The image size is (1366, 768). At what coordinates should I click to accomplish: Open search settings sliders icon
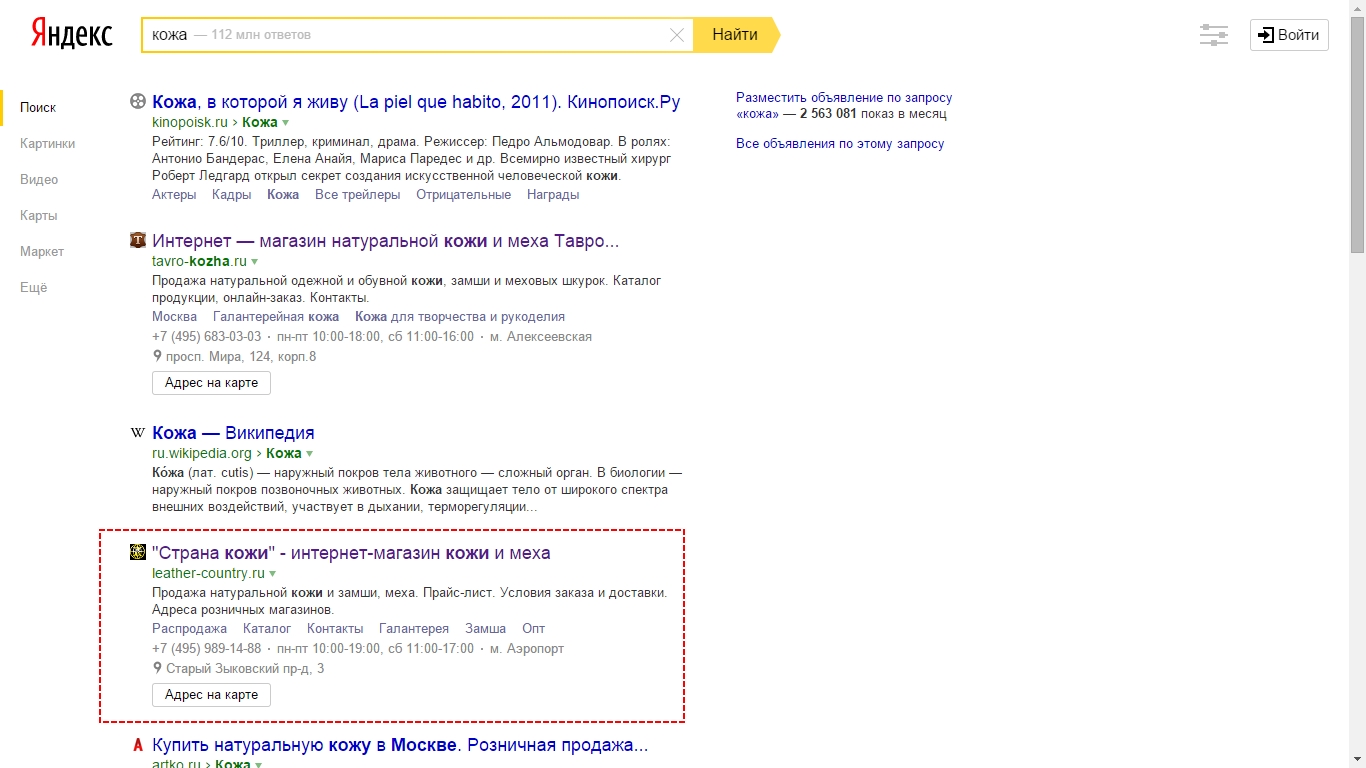point(1214,35)
